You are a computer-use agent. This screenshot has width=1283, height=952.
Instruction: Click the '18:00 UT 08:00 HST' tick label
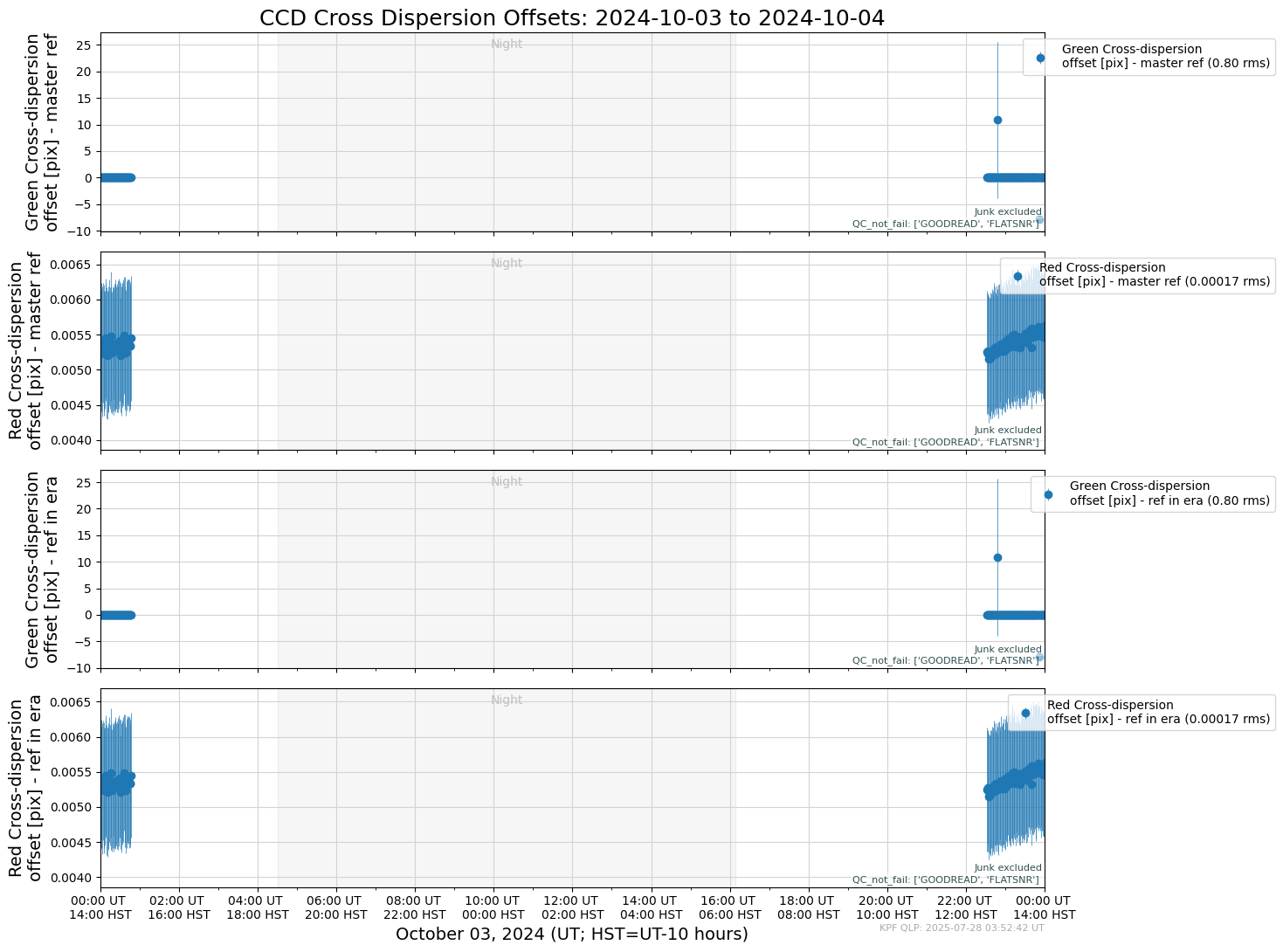click(x=808, y=907)
